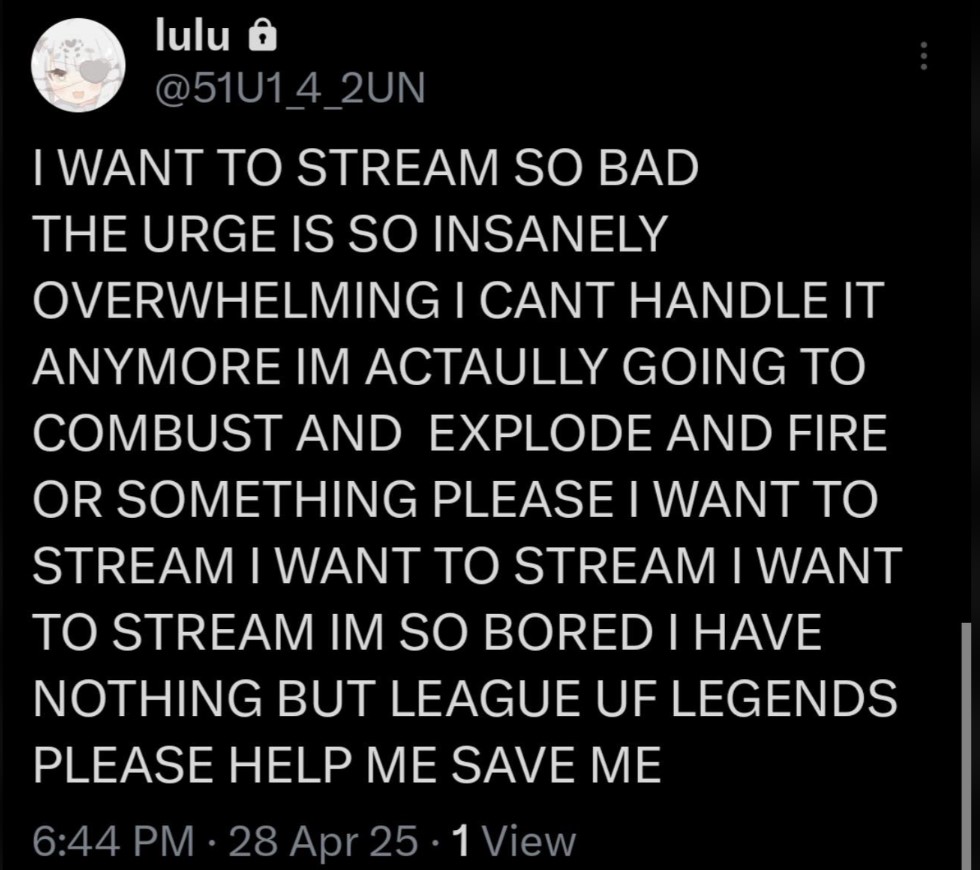Viewport: 980px width, 870px height.
Task: Visit the @51U1_4_2UN handle link
Action: tap(289, 88)
